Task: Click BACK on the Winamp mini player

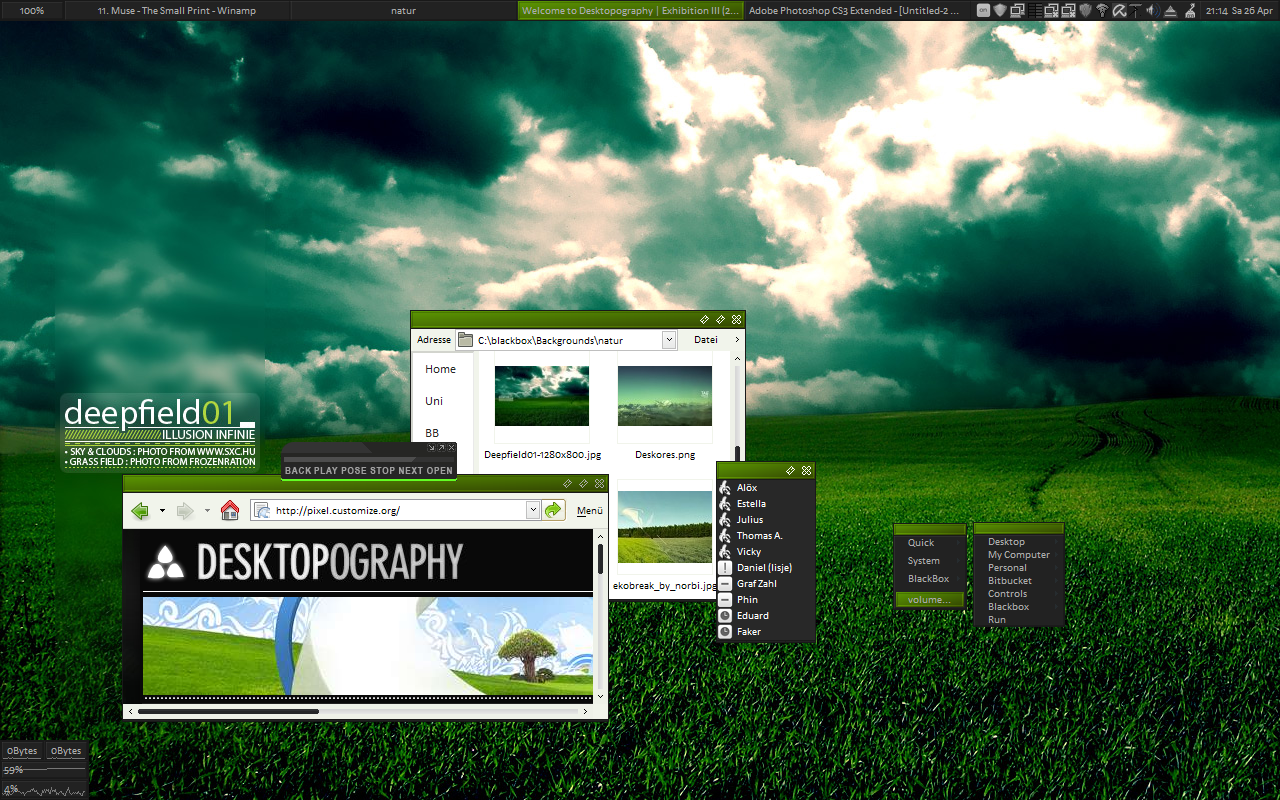Action: click(x=298, y=470)
